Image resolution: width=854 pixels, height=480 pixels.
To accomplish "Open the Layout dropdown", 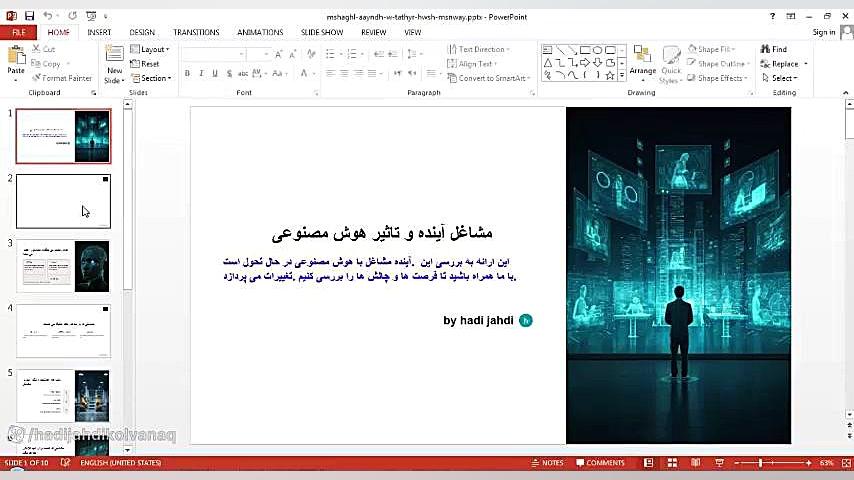I will 150,49.
